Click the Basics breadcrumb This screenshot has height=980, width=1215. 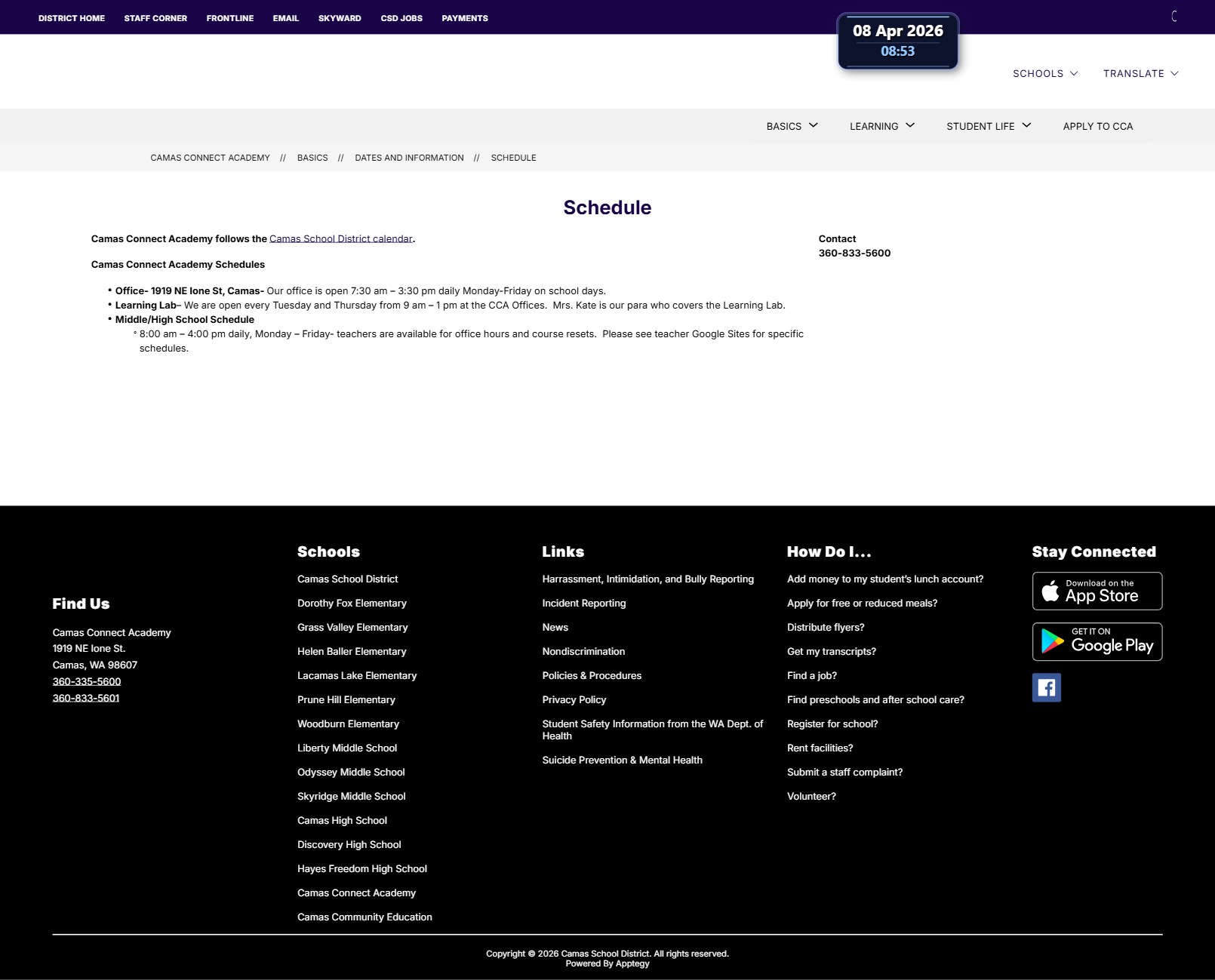(x=312, y=158)
